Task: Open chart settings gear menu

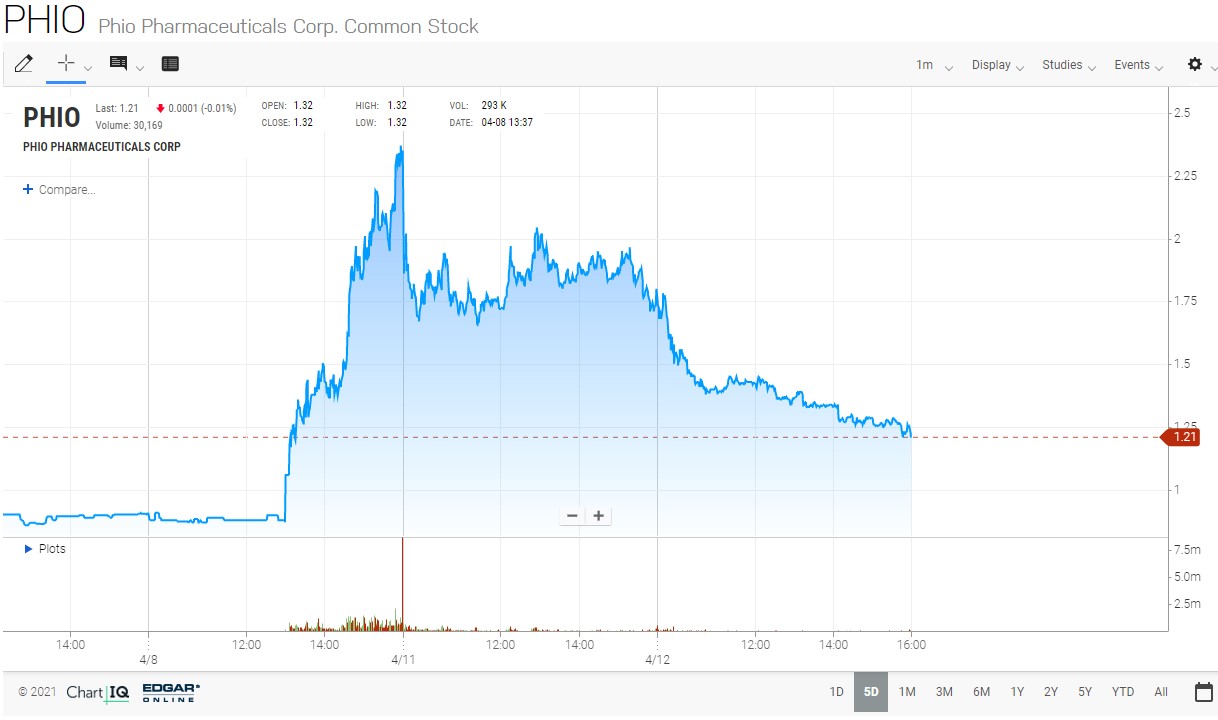Action: (1194, 64)
